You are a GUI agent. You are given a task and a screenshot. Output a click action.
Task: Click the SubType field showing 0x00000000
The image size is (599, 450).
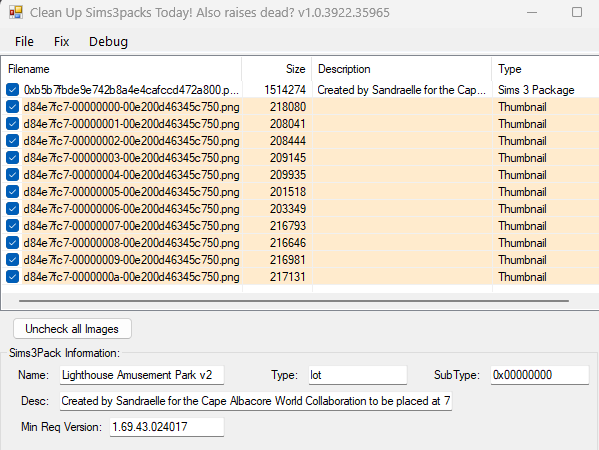[x=539, y=375]
